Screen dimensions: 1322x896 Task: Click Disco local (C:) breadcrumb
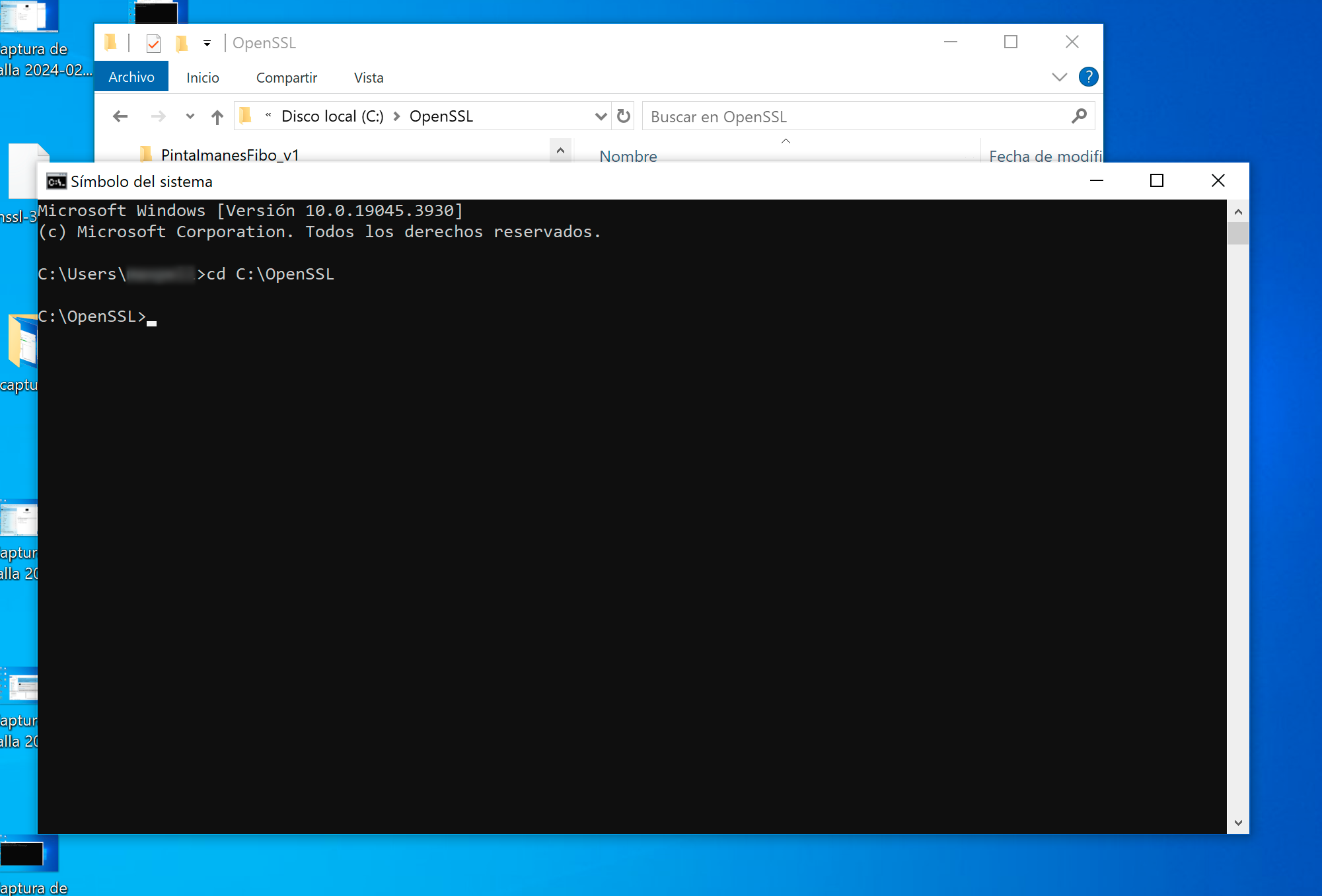tap(332, 116)
